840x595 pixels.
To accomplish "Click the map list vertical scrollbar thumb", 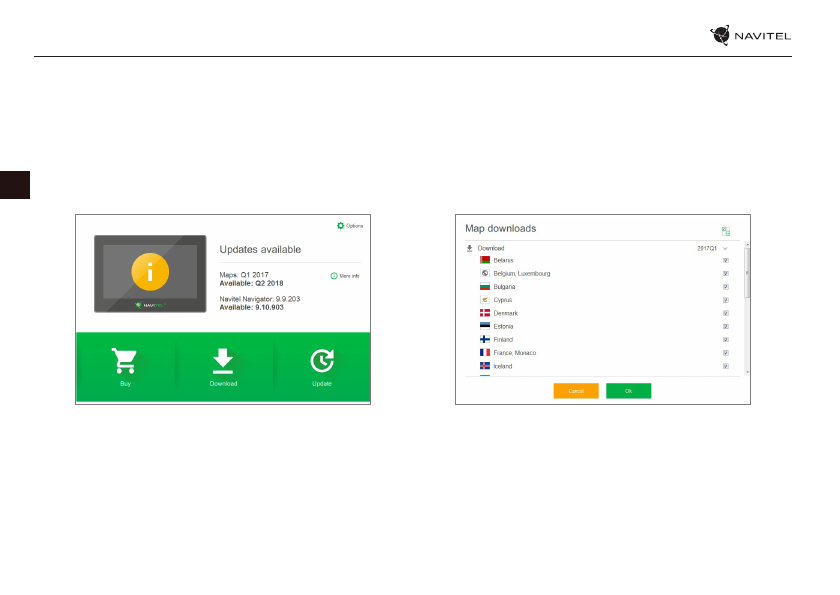I will click(x=746, y=275).
